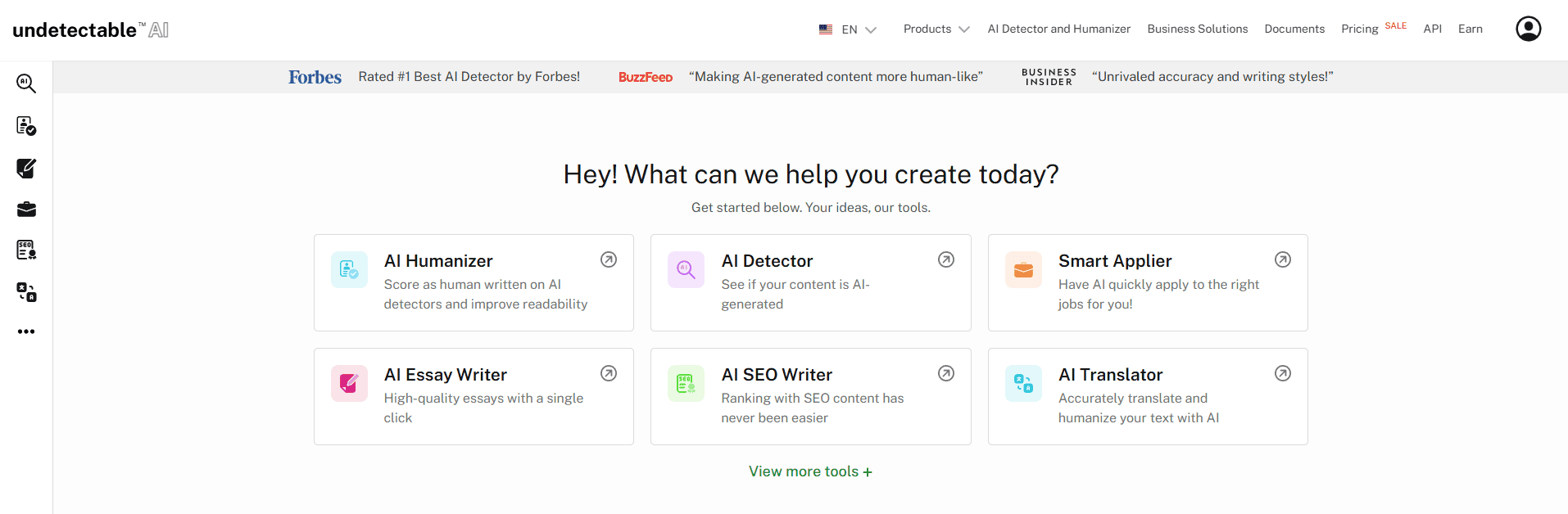Click the AI Translator card icon

tap(1023, 383)
